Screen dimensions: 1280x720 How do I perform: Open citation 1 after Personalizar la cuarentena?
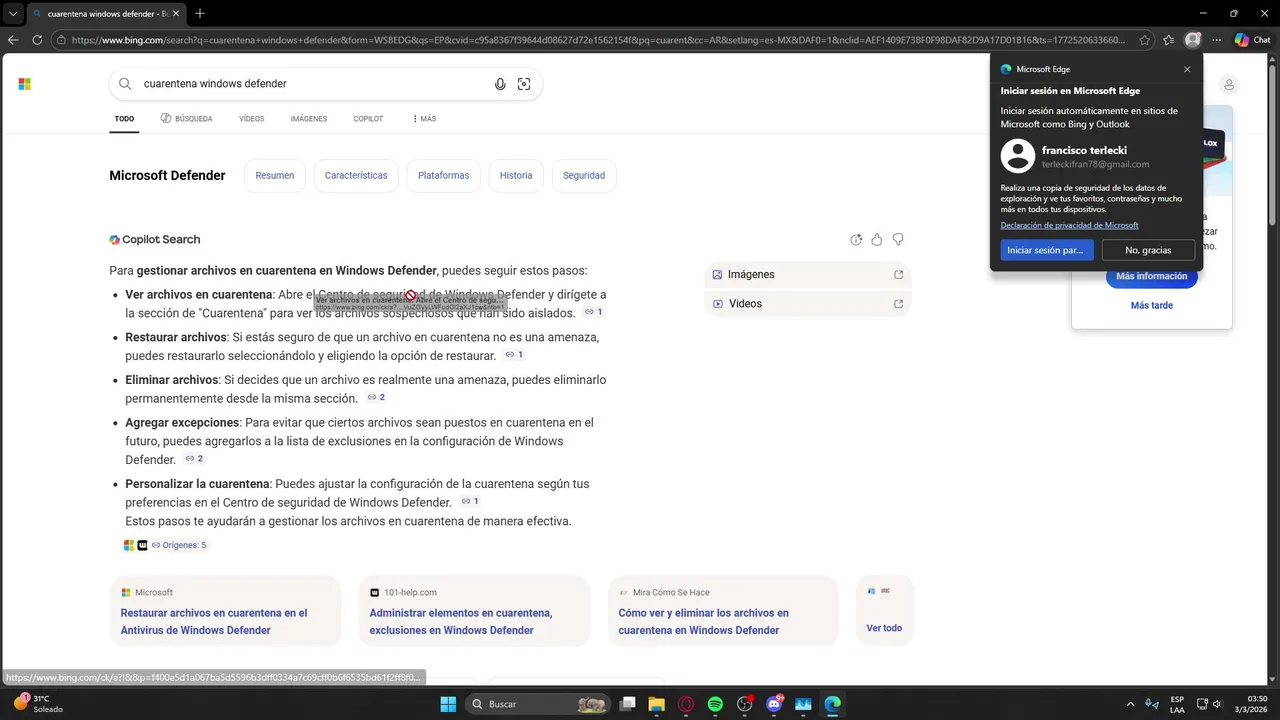click(x=470, y=502)
